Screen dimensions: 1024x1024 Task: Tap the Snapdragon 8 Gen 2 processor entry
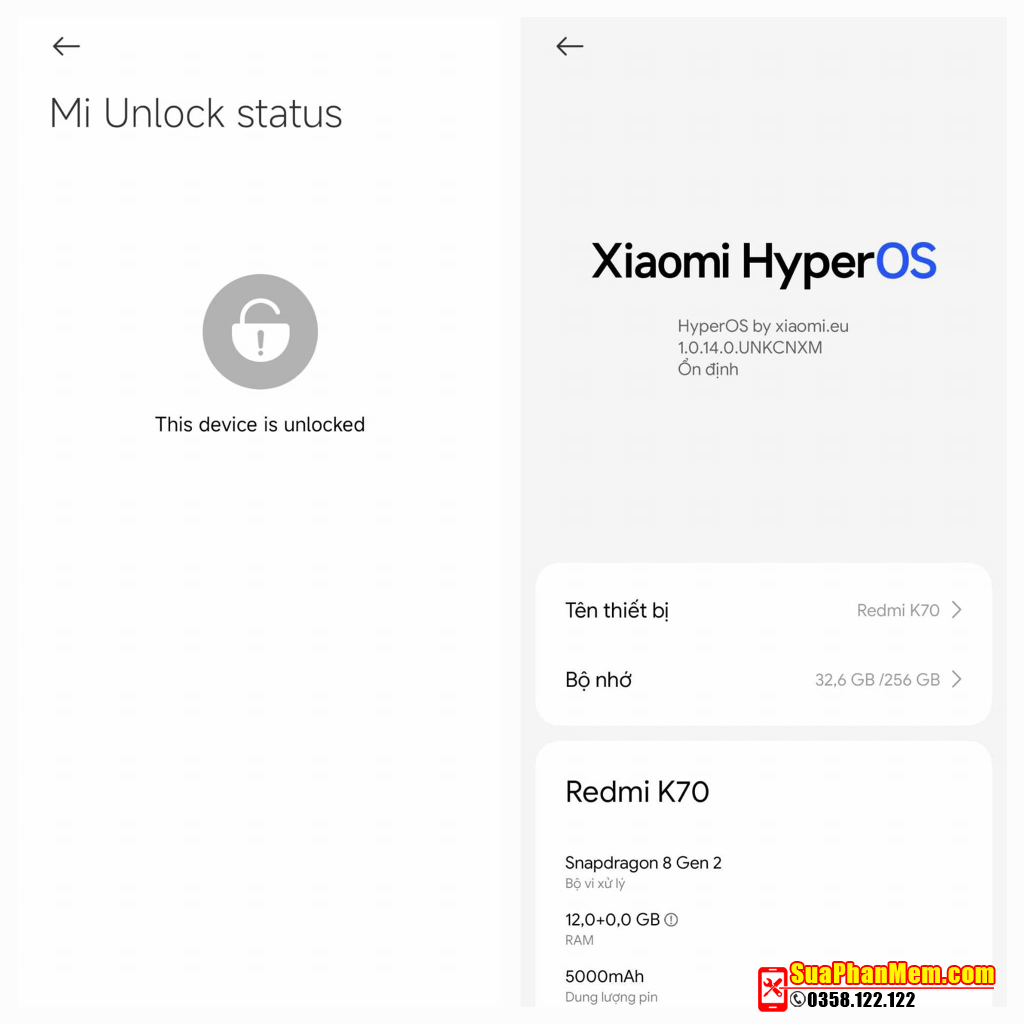coord(643,872)
